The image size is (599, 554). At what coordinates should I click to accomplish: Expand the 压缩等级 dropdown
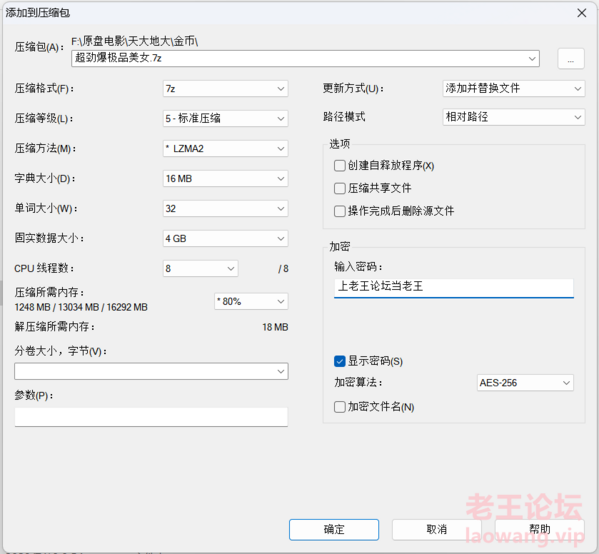point(225,118)
